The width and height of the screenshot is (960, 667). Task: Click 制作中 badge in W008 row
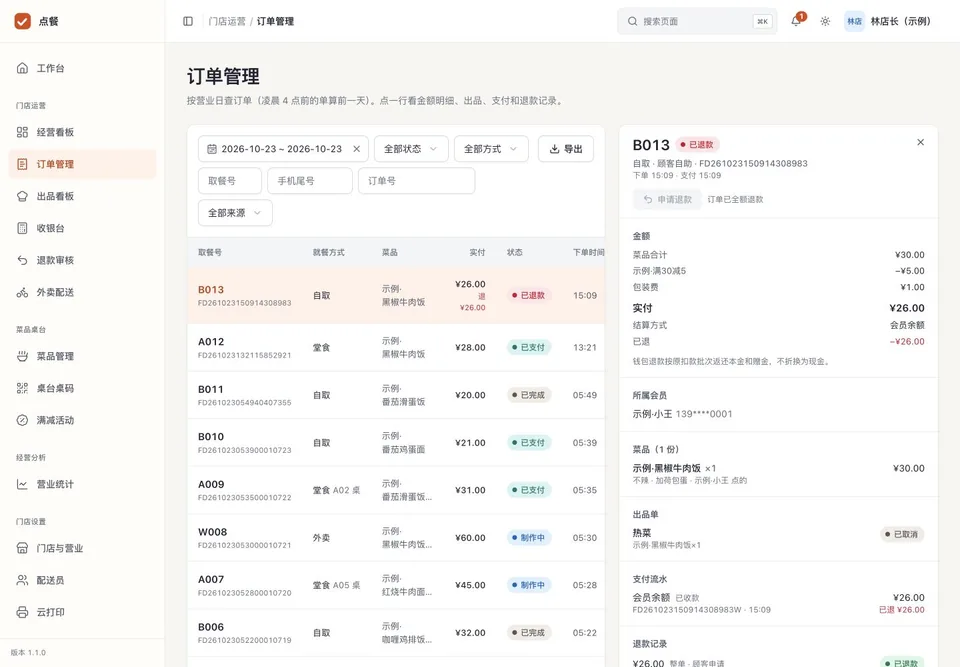pos(528,538)
